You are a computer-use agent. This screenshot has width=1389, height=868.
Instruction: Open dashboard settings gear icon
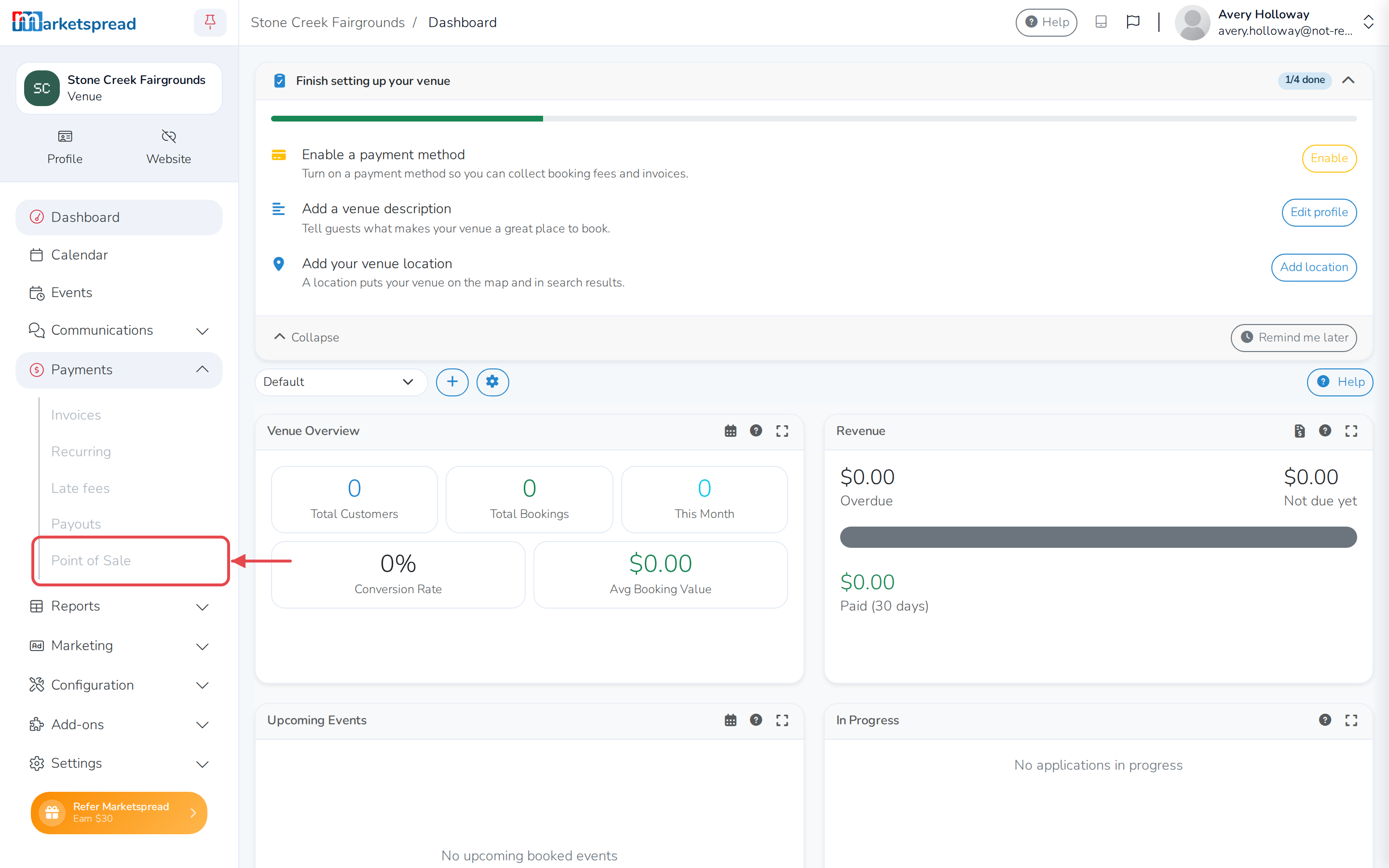coord(492,382)
